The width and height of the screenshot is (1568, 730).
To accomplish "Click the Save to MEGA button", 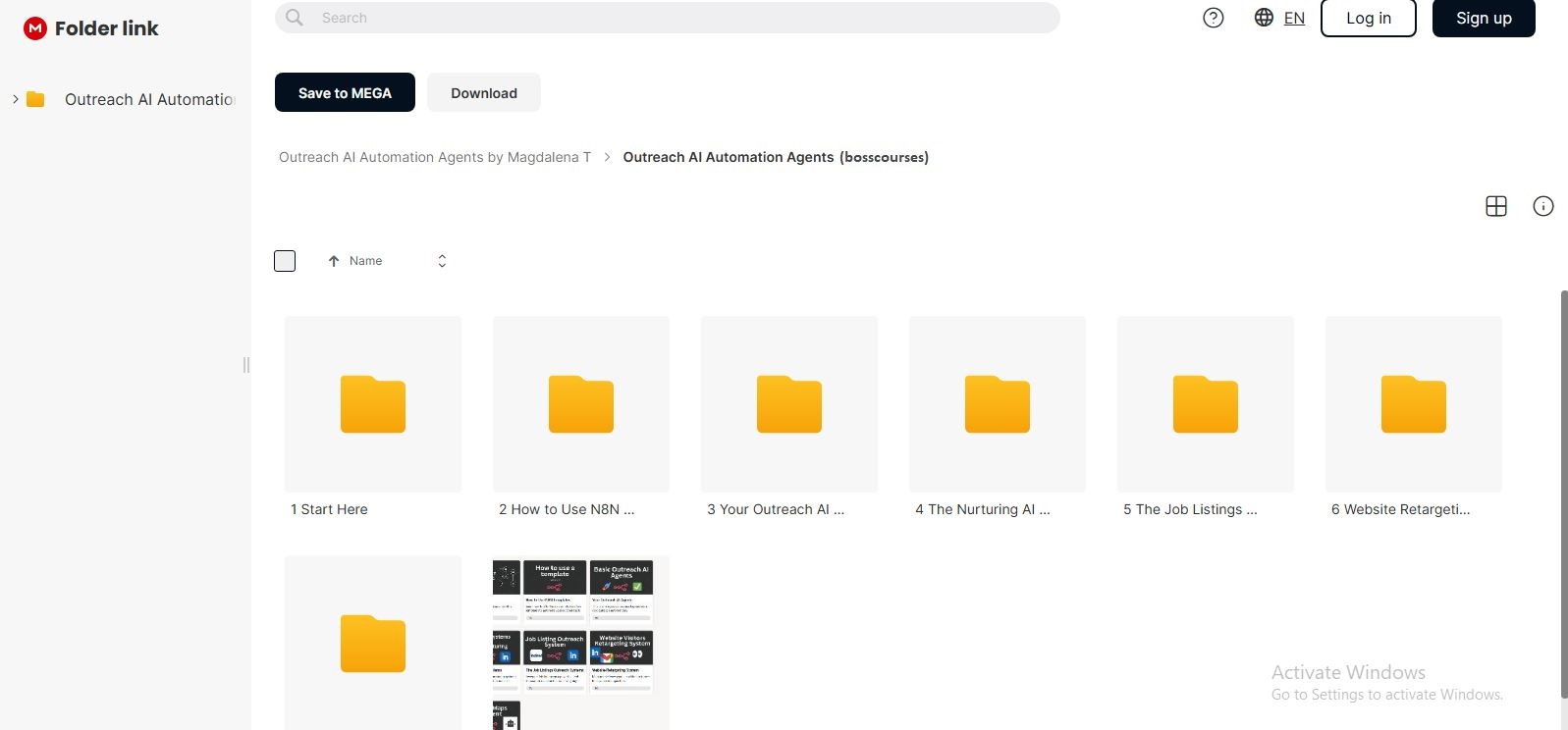I will (345, 92).
